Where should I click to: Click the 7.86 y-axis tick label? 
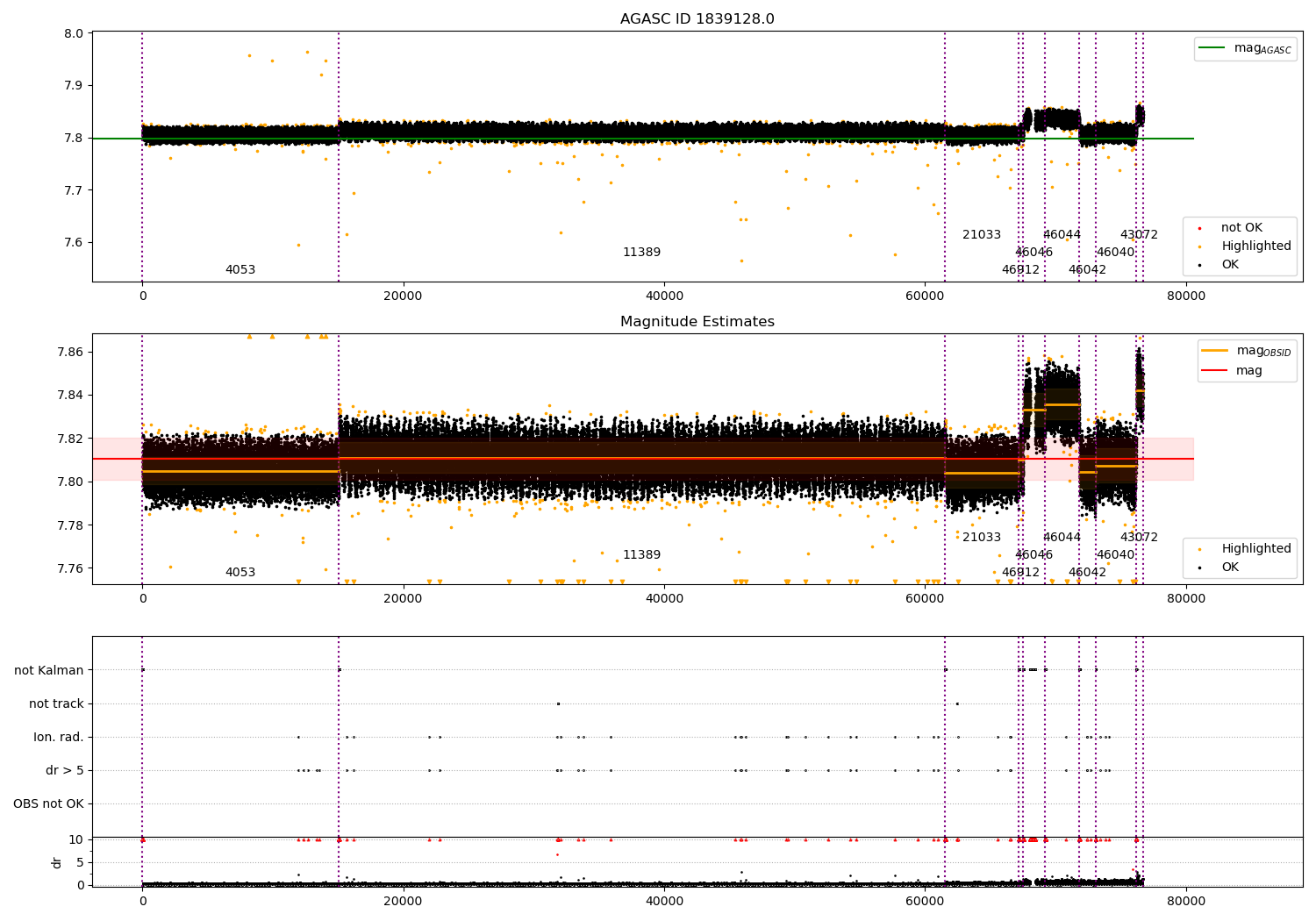[x=71, y=352]
